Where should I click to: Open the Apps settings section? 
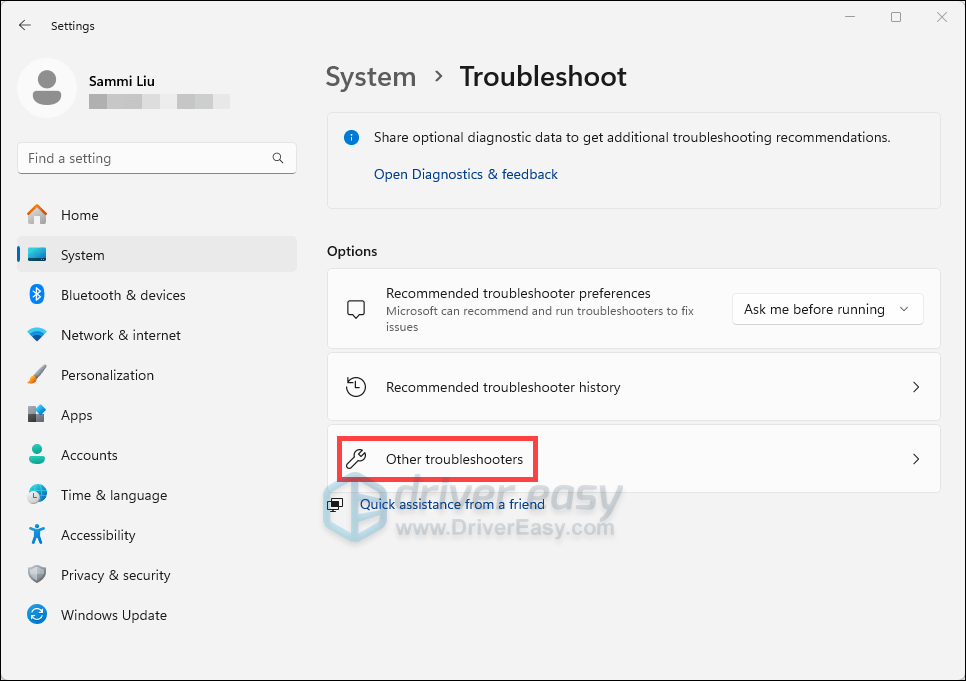[x=76, y=415]
